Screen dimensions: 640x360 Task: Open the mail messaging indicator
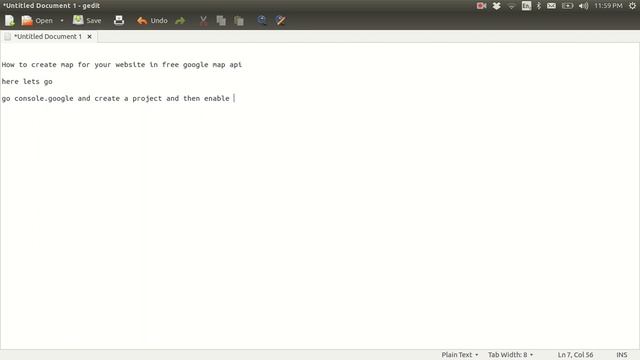coord(551,6)
